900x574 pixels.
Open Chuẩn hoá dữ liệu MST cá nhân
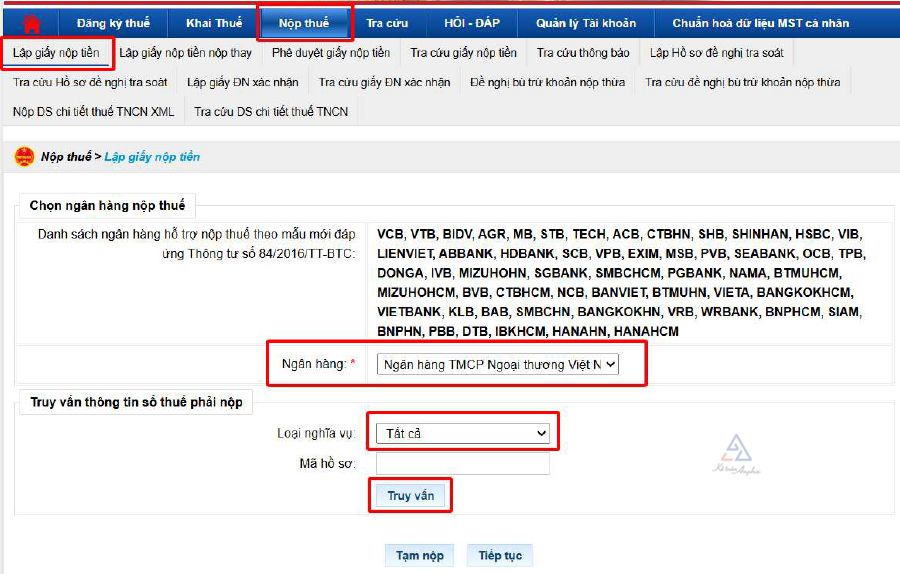click(761, 24)
